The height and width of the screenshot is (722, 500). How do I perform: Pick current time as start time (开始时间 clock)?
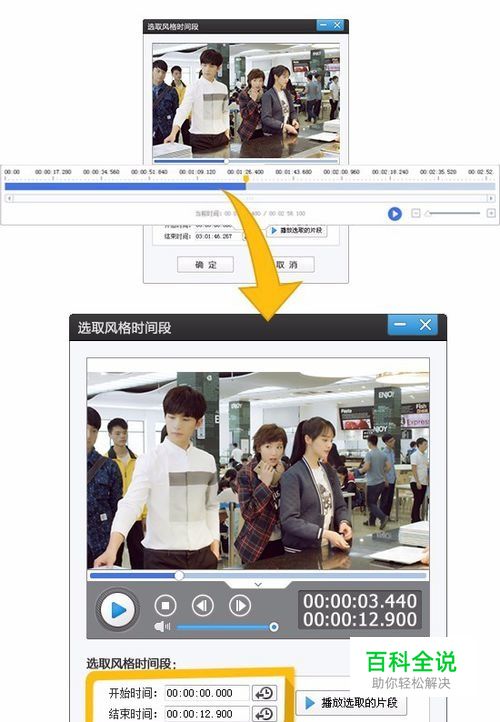coord(265,693)
